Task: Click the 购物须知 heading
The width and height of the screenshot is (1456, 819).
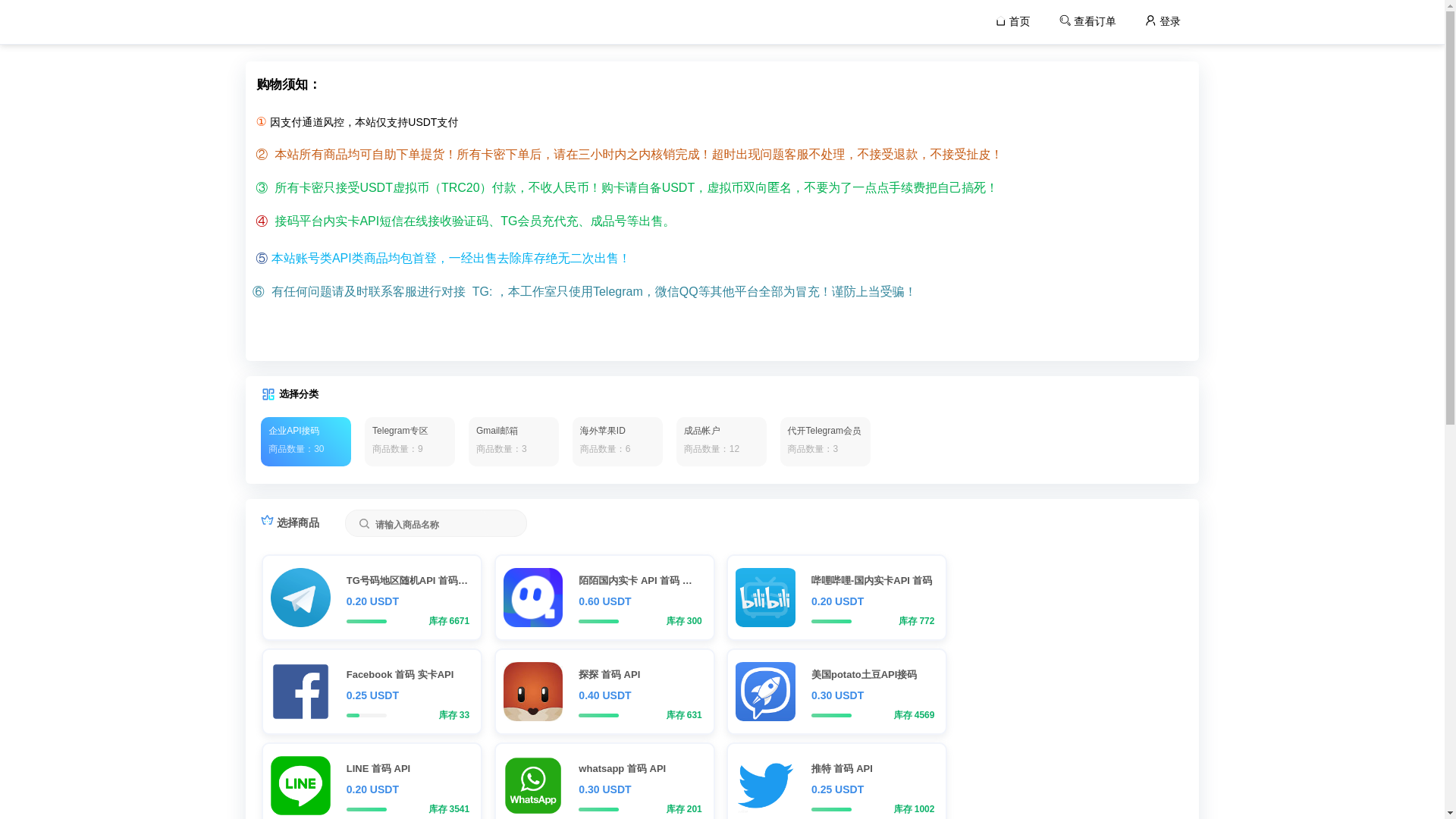Action: (x=288, y=84)
